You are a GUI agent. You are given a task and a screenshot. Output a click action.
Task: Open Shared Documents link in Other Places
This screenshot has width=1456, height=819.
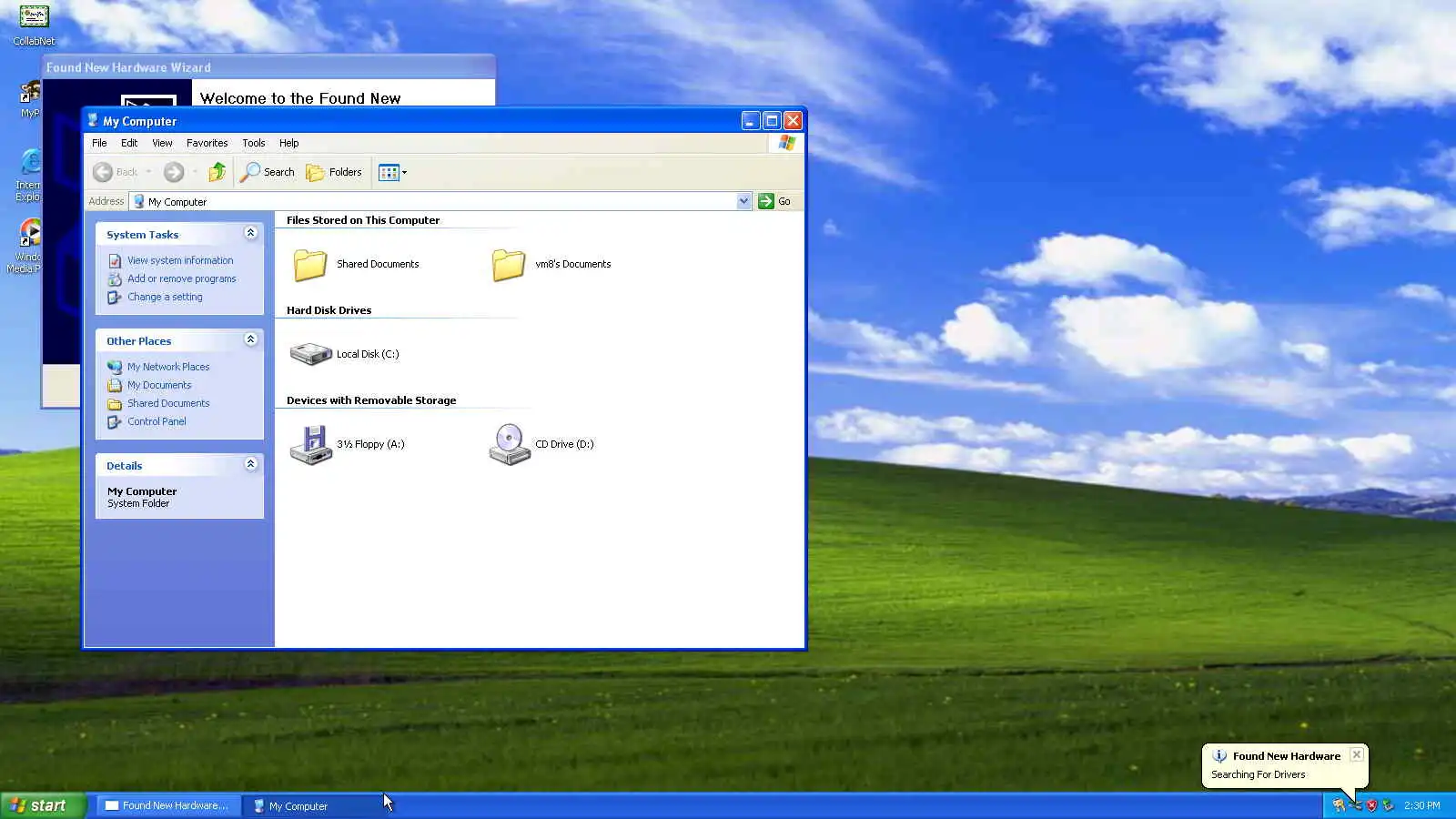click(x=168, y=403)
